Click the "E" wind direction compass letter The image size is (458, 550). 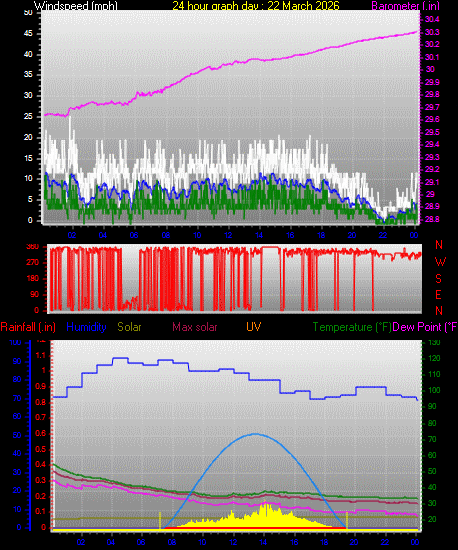click(438, 295)
